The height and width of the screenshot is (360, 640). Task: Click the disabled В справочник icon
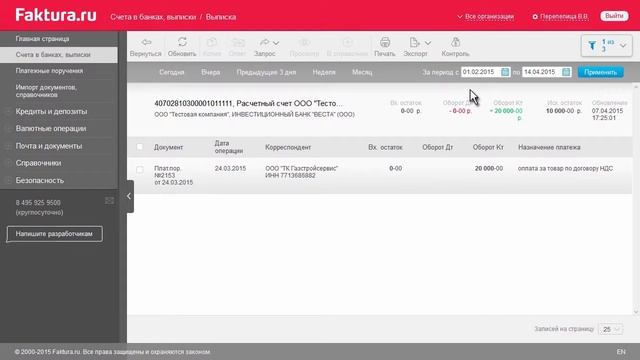[347, 42]
